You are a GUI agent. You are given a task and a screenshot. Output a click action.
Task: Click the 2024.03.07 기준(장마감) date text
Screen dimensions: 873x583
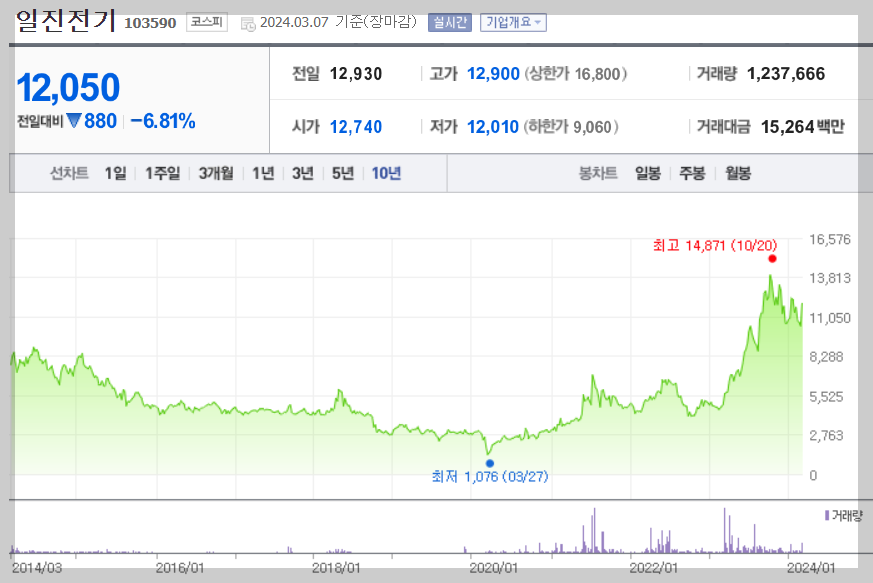pyautogui.click(x=338, y=22)
